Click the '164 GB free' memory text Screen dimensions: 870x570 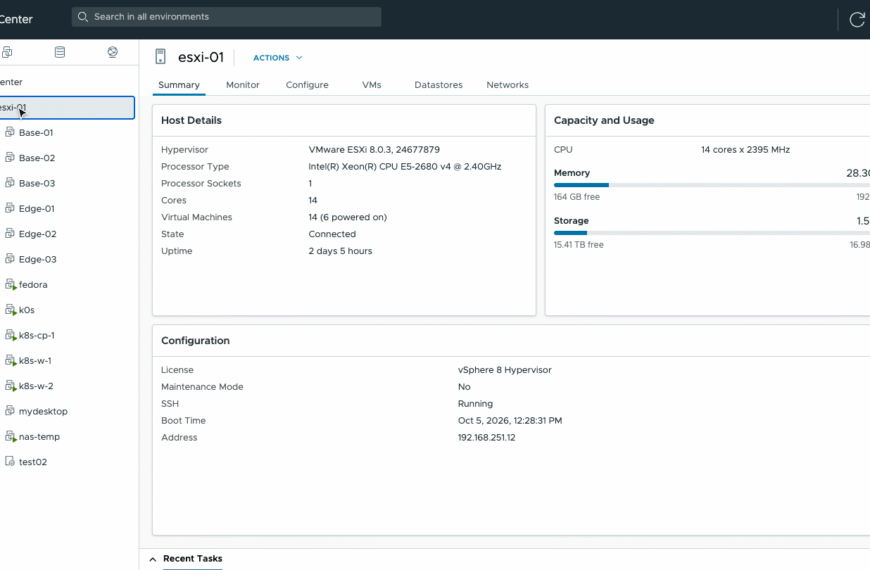point(576,197)
